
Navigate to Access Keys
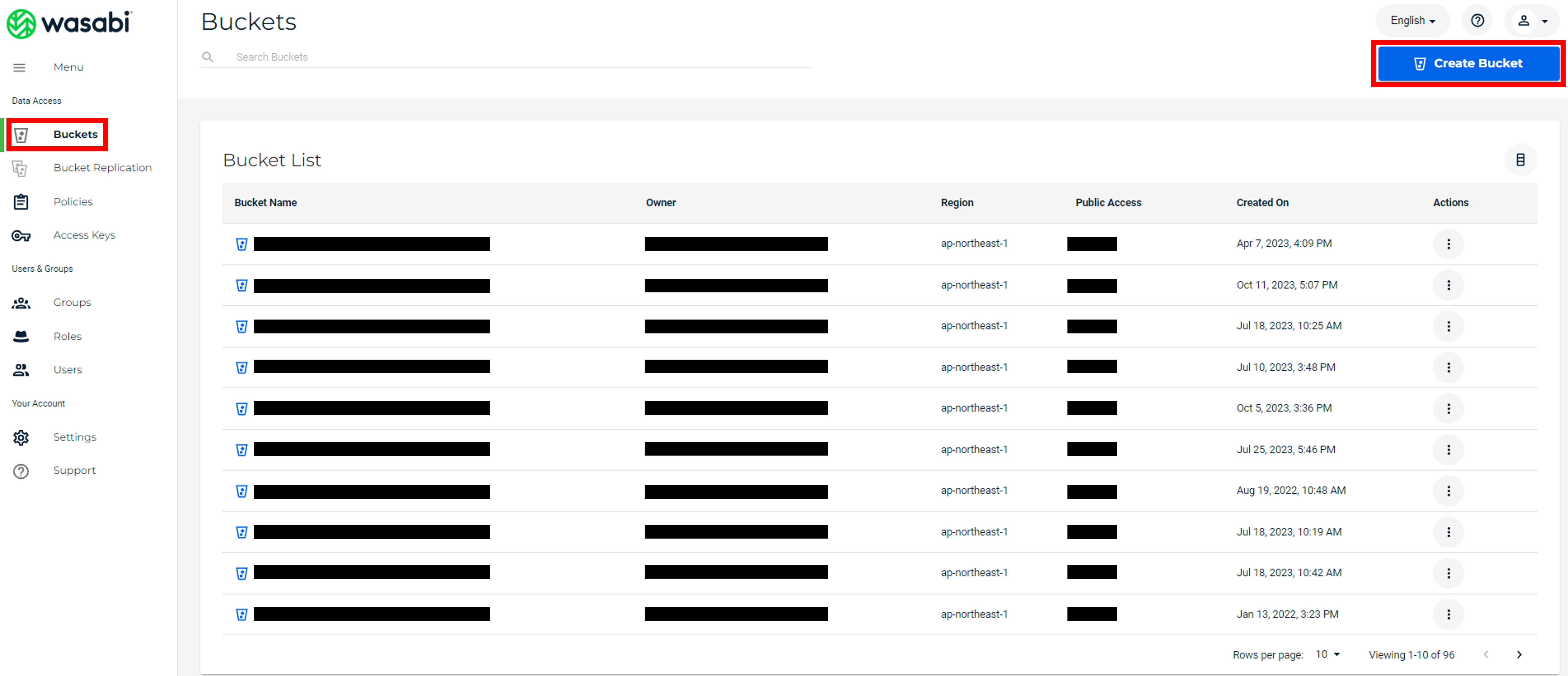[84, 235]
